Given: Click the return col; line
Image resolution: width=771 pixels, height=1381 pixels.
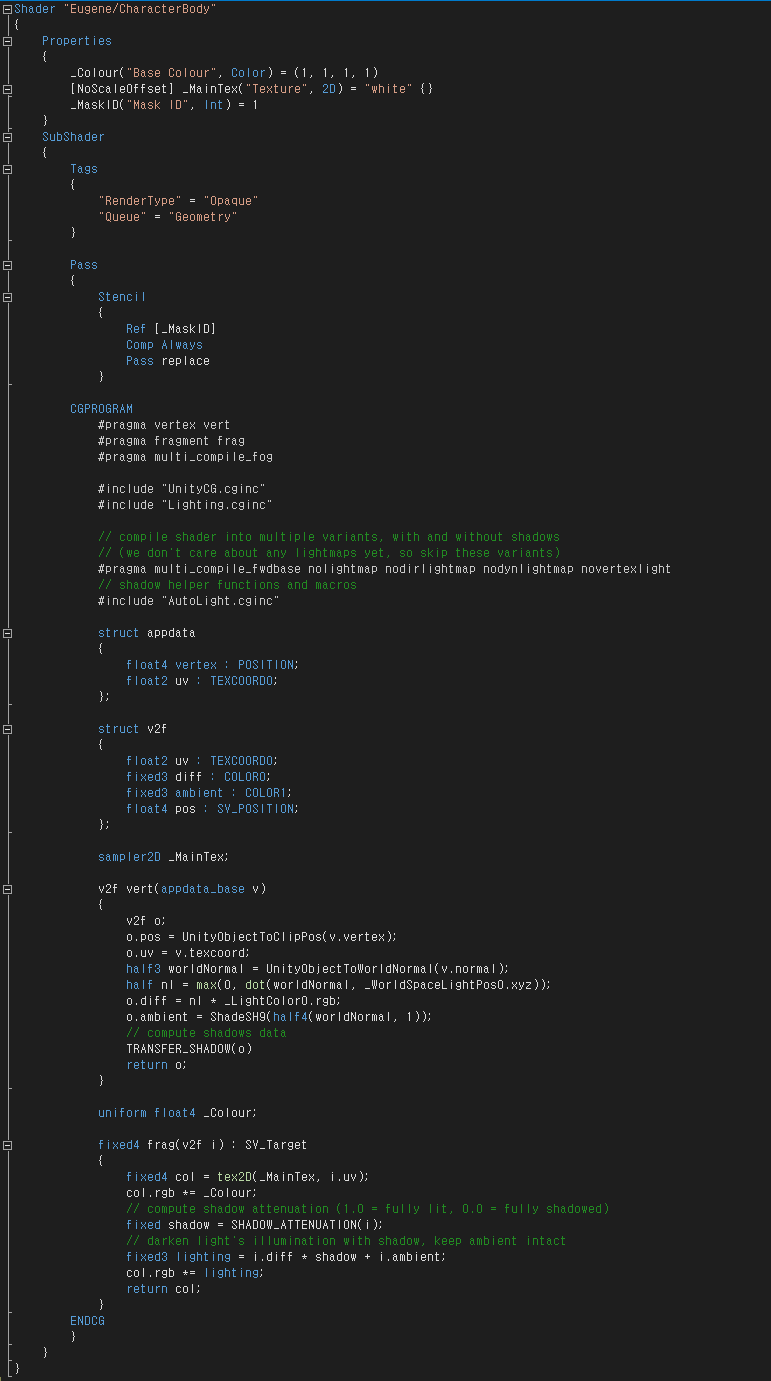Looking at the screenshot, I should click(x=164, y=1289).
